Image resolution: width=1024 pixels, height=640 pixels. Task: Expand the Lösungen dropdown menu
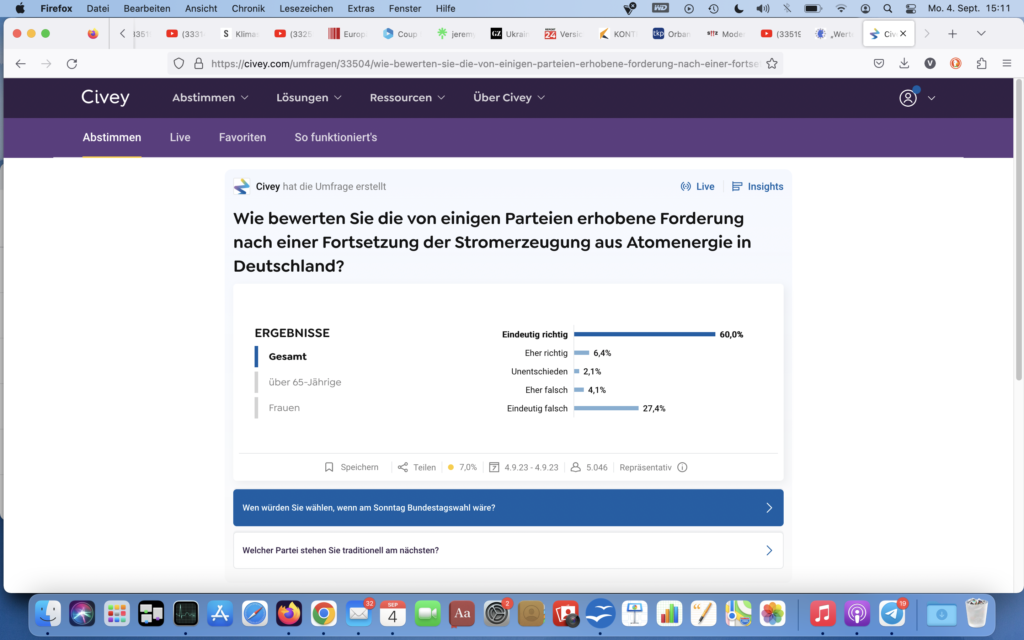tap(309, 98)
